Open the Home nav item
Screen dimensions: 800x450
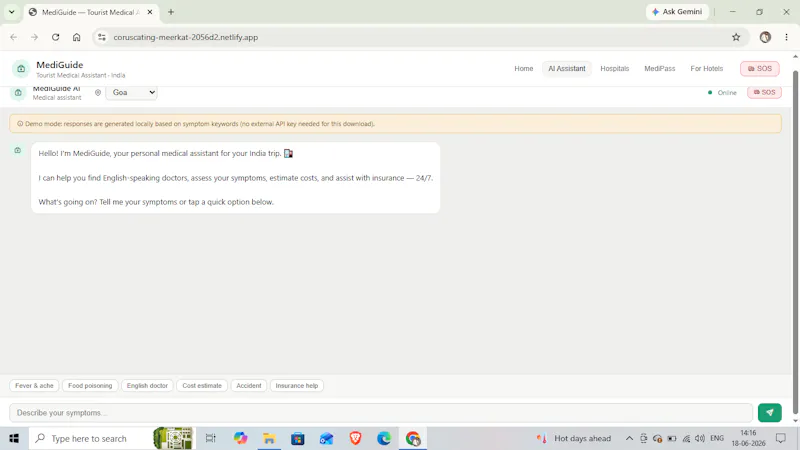523,68
